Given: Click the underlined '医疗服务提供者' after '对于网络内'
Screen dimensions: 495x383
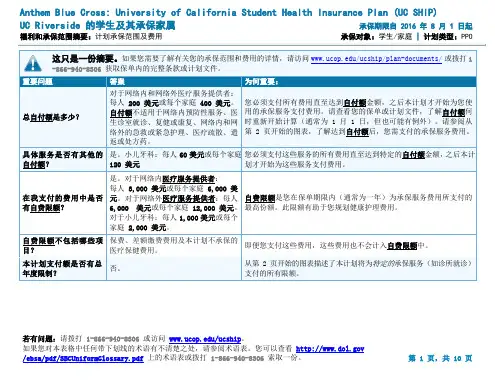Looking at the screenshot, I should click(x=188, y=179).
